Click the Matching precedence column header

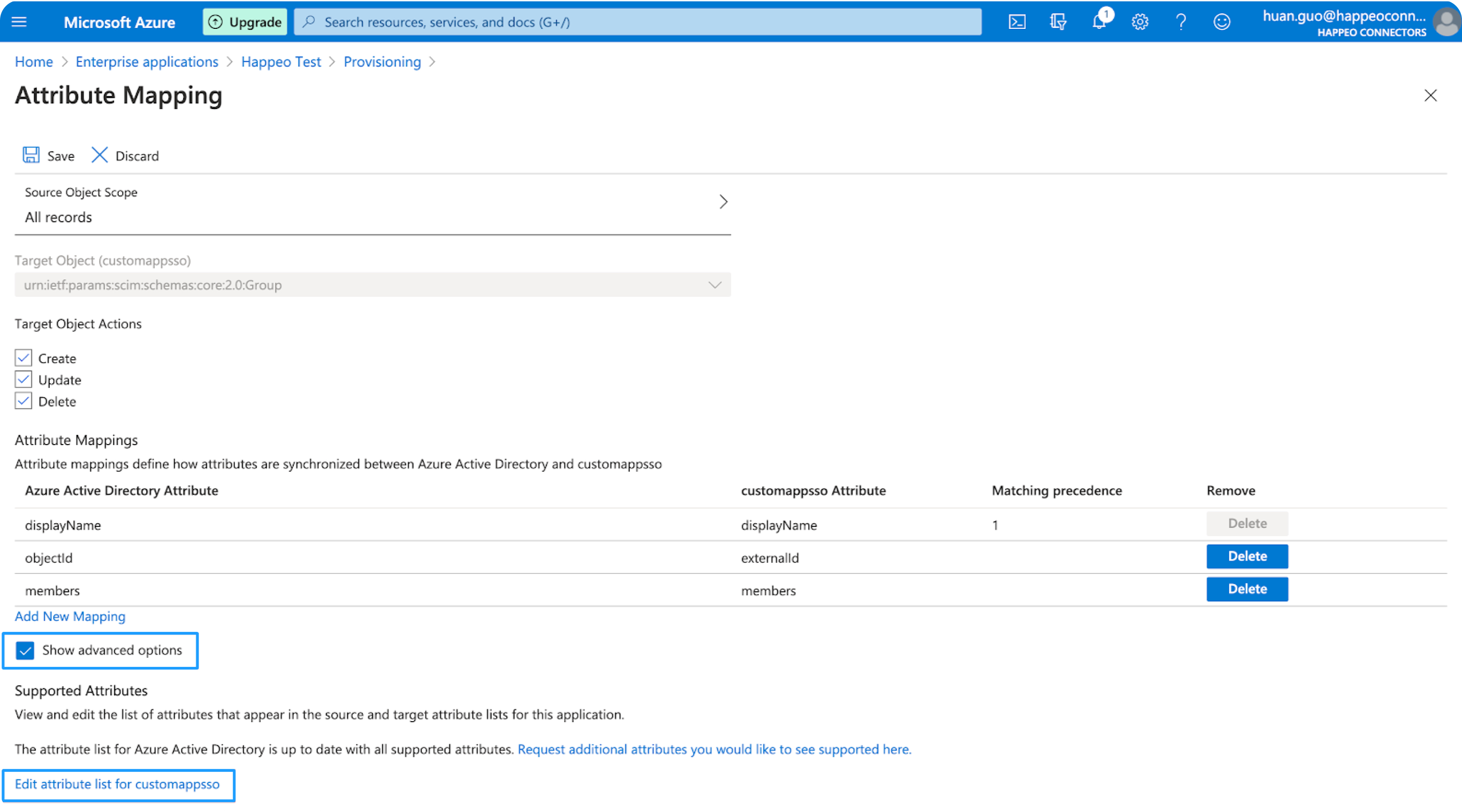click(1056, 490)
